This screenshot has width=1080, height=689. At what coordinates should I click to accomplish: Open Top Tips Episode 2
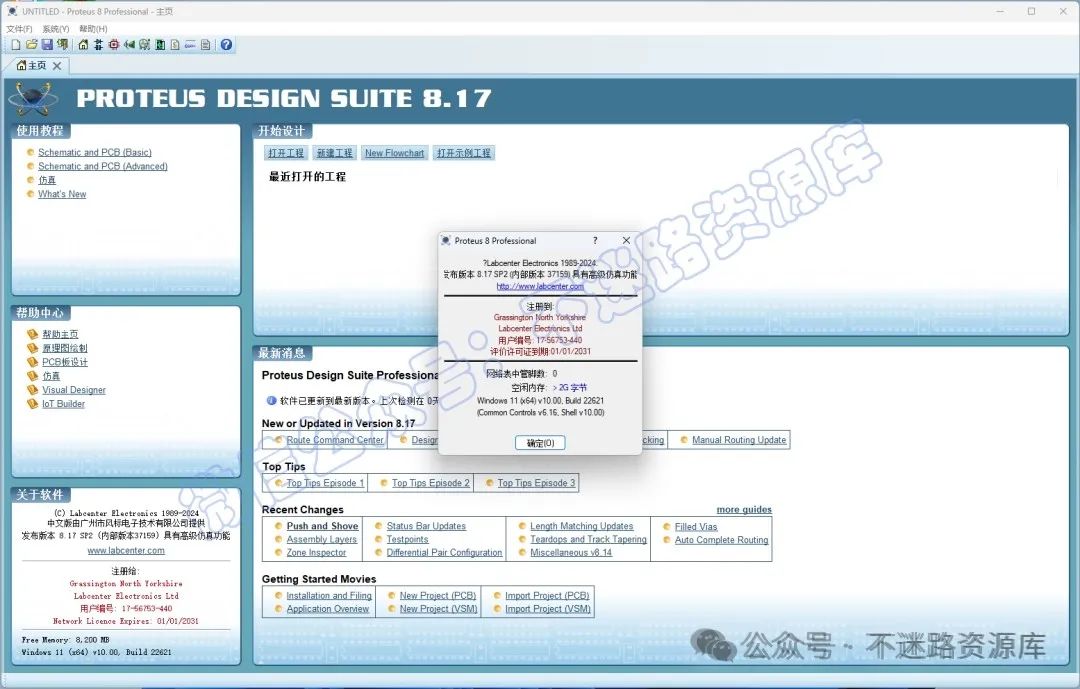tap(430, 483)
